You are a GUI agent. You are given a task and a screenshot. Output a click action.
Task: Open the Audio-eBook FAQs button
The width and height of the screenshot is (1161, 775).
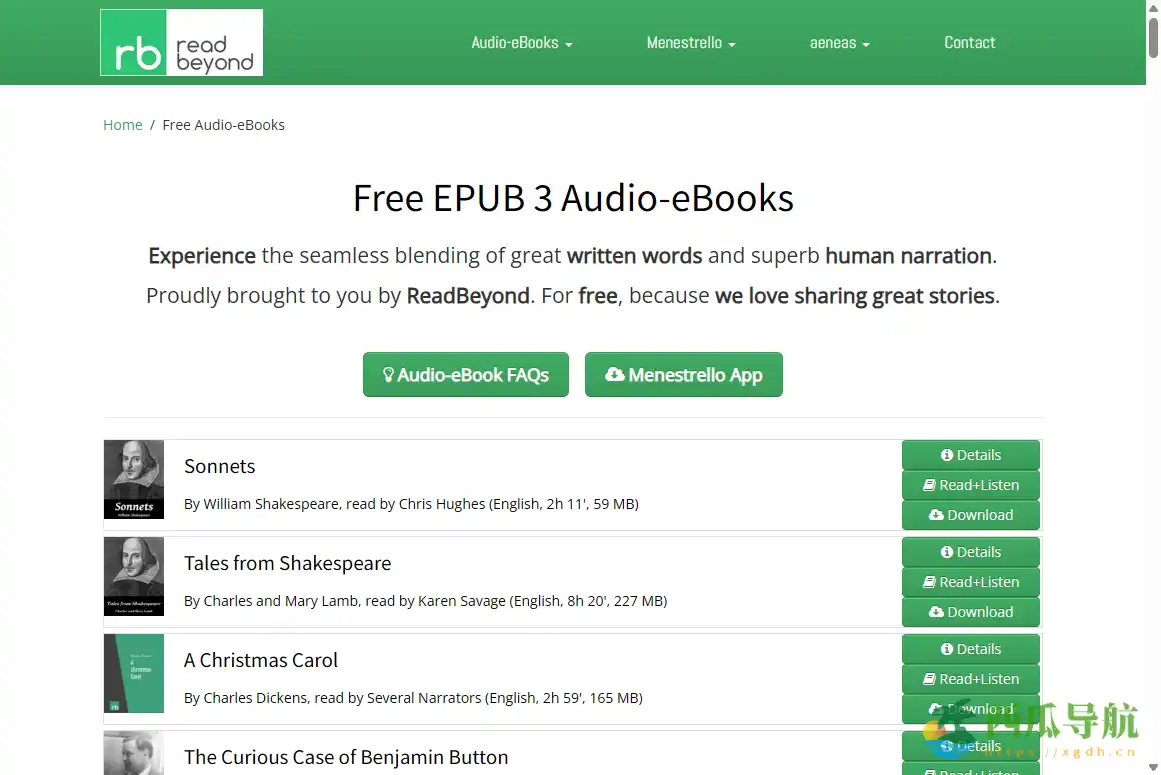[x=465, y=375]
